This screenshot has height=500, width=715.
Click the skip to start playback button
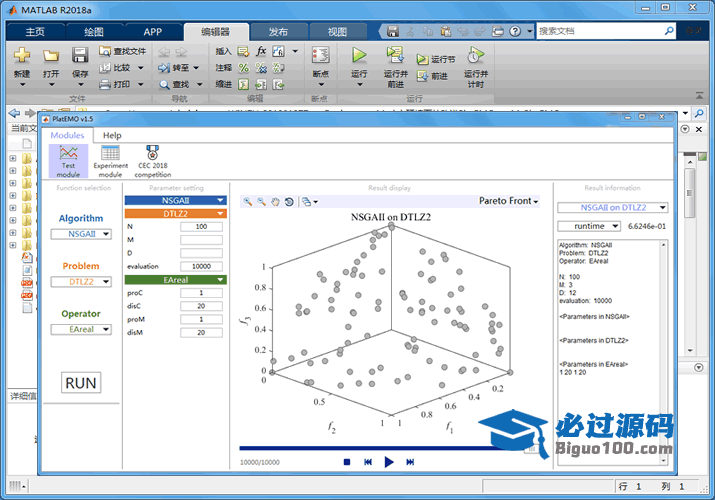coord(368,462)
